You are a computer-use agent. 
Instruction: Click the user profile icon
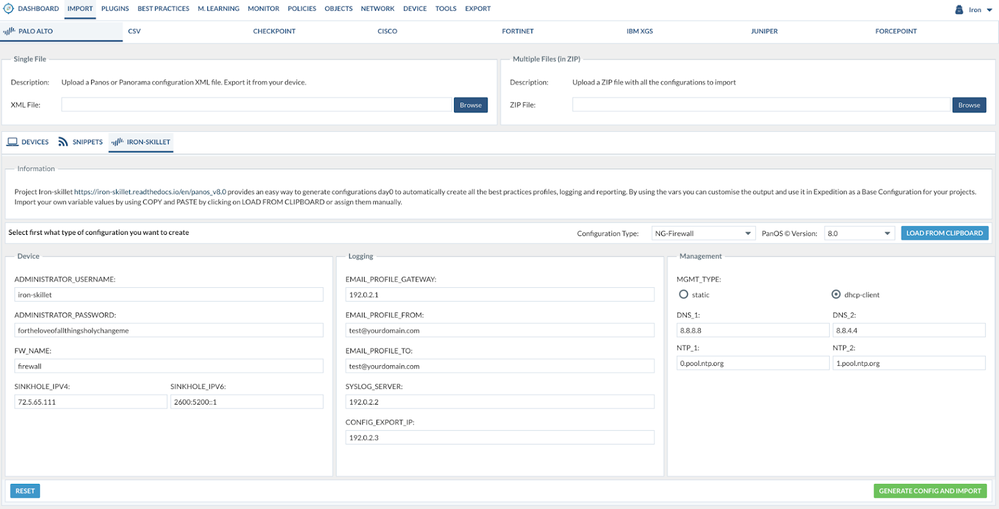point(960,9)
